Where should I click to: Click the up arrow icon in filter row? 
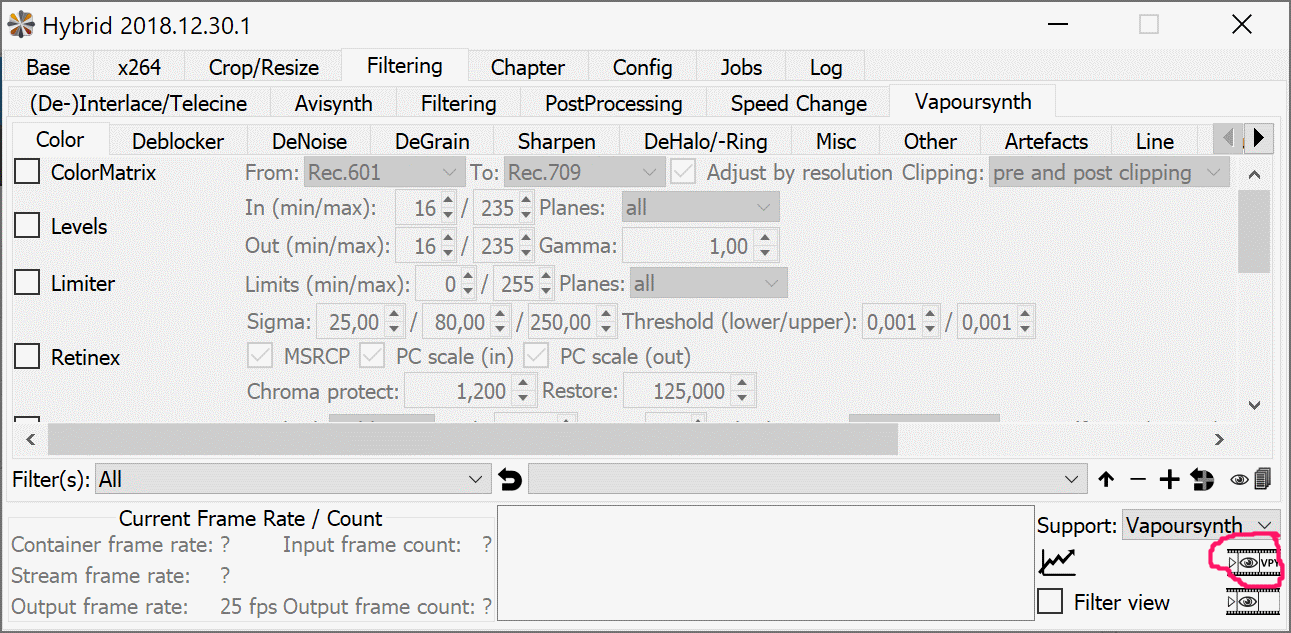1106,480
